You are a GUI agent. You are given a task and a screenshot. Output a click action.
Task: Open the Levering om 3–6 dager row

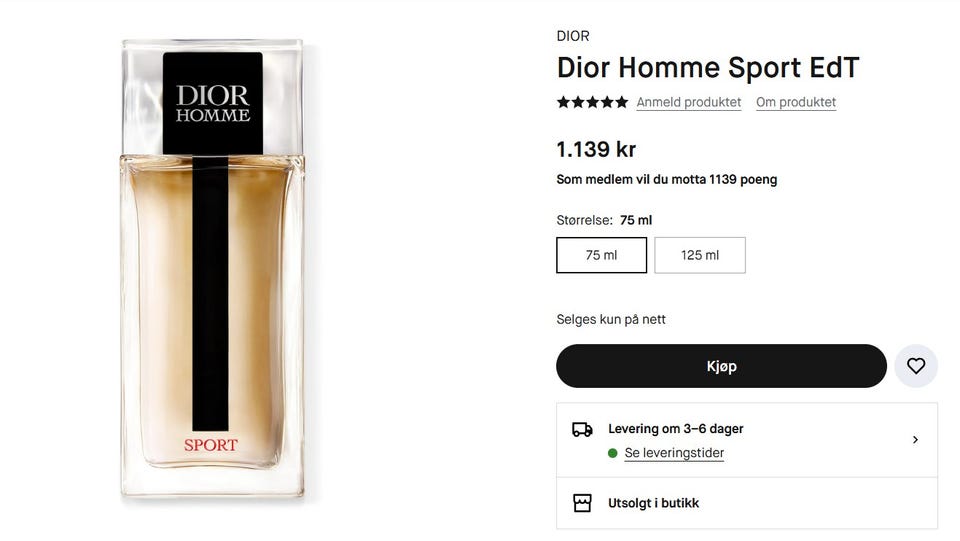[x=747, y=440]
